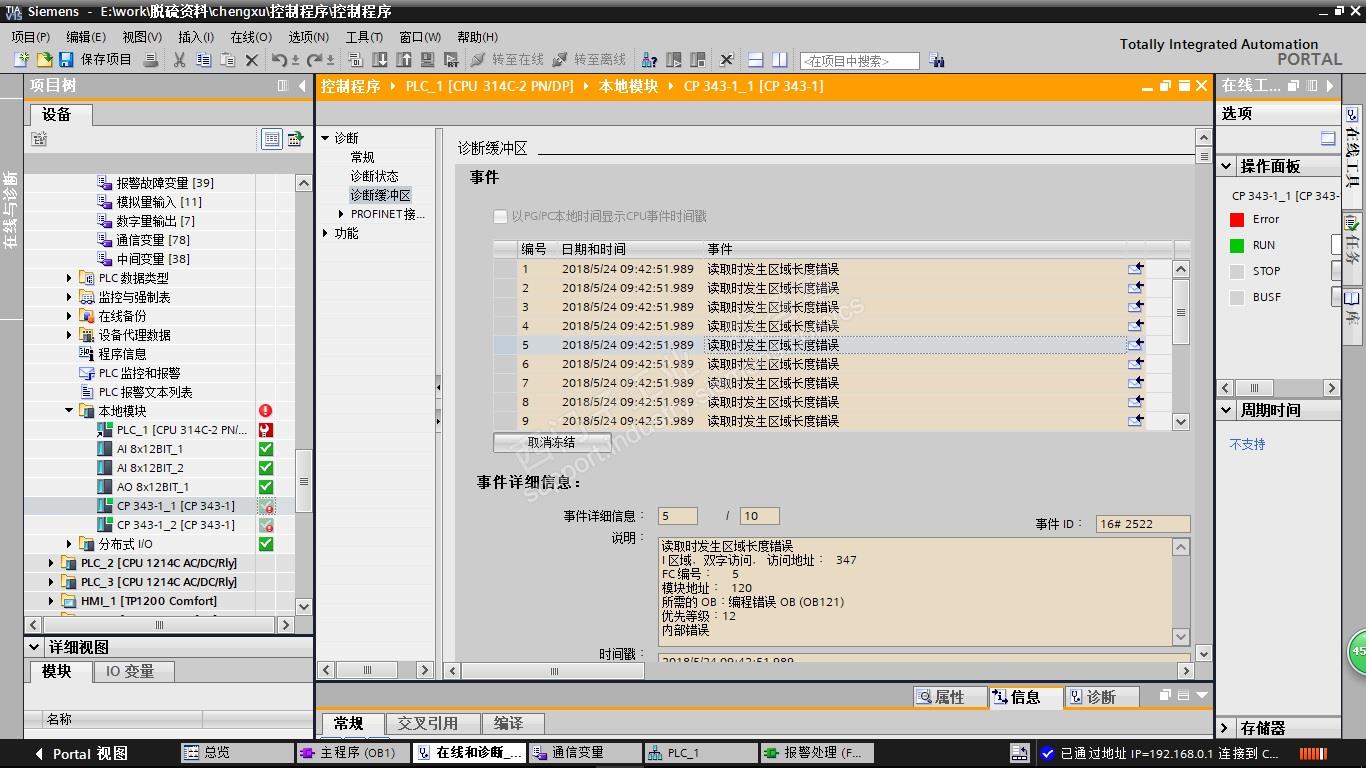Click the start CPU icon

pyautogui.click(x=674, y=60)
